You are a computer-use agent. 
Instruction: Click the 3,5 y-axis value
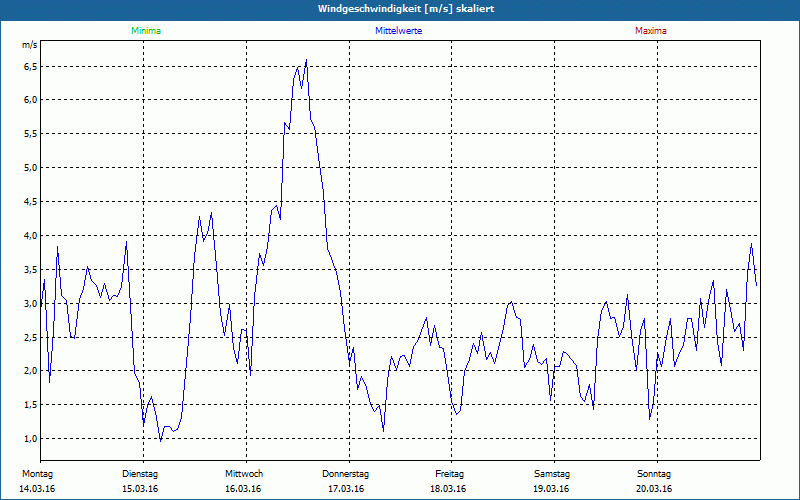click(31, 269)
